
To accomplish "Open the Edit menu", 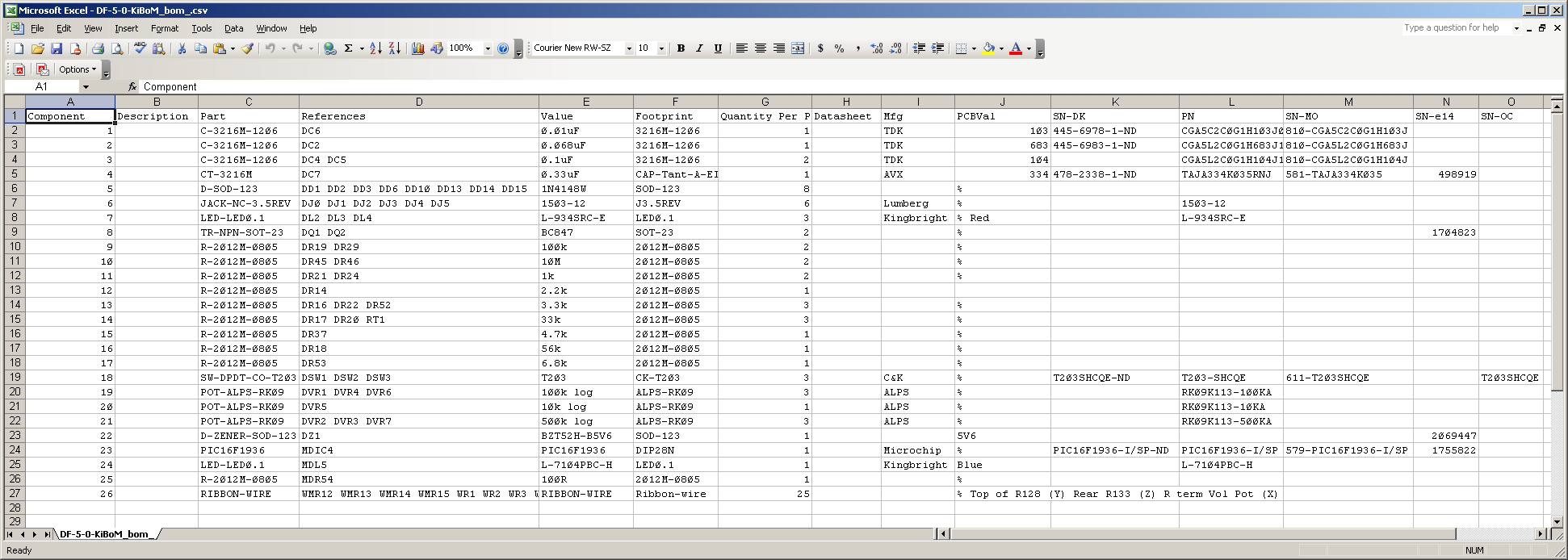I will pyautogui.click(x=64, y=28).
